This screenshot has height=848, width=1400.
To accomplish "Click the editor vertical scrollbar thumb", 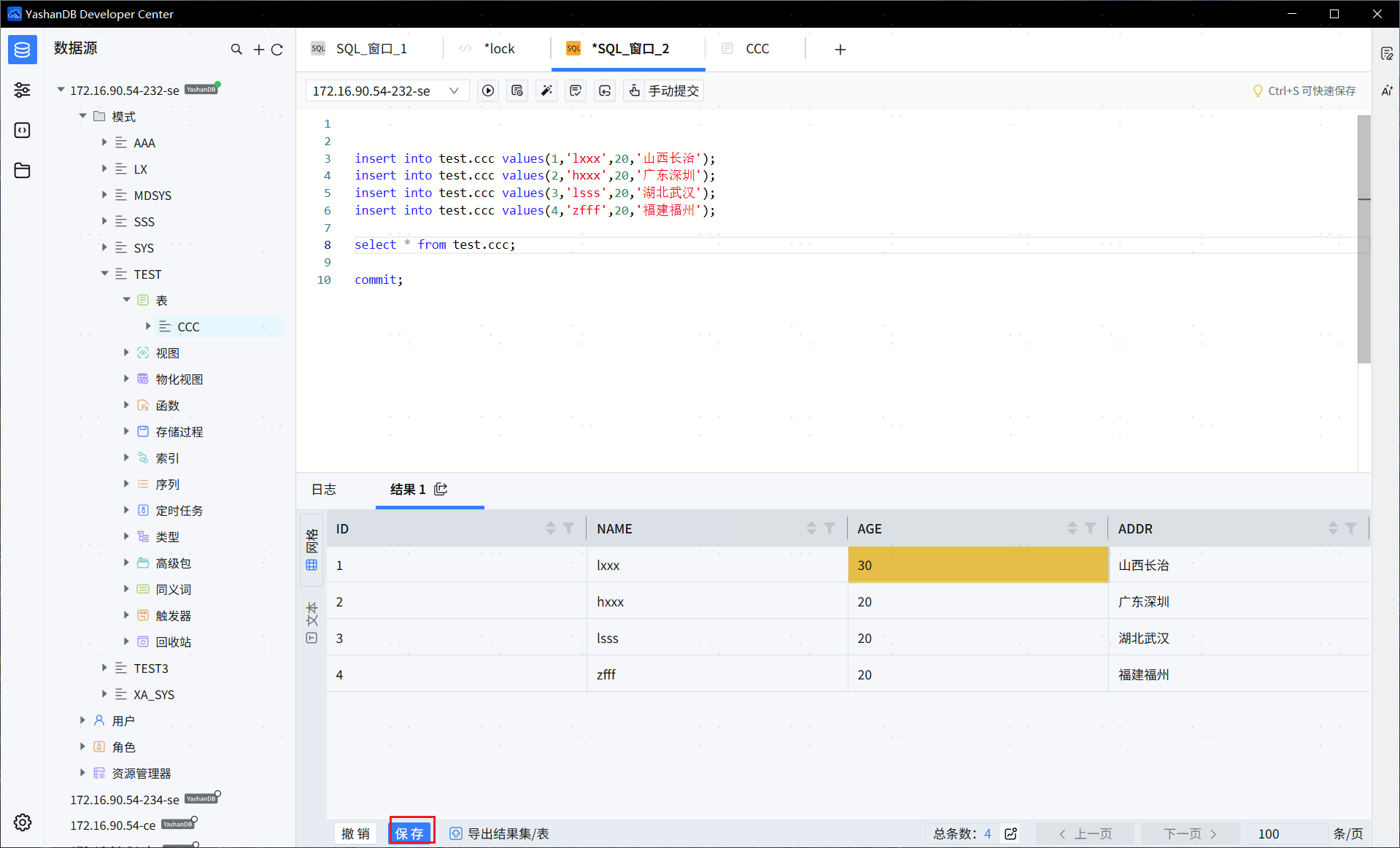I will pyautogui.click(x=1364, y=239).
